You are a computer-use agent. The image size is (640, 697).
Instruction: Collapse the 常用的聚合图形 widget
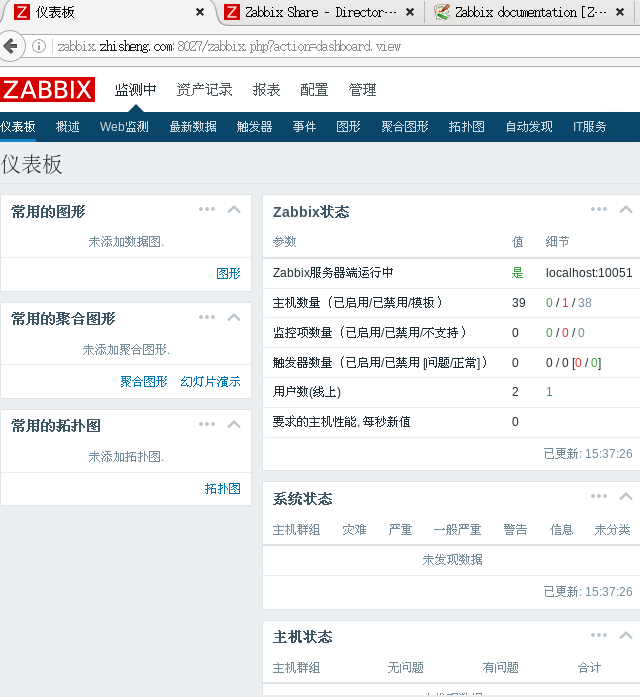tap(234, 317)
